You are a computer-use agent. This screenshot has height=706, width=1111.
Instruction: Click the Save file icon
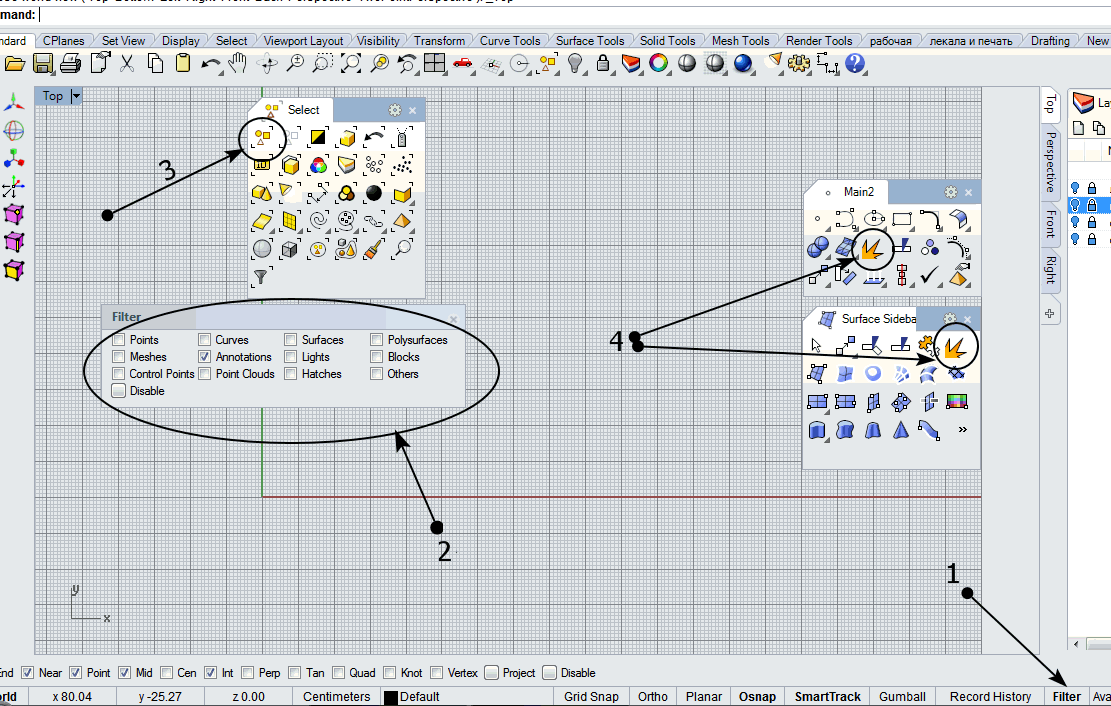pyautogui.click(x=43, y=64)
